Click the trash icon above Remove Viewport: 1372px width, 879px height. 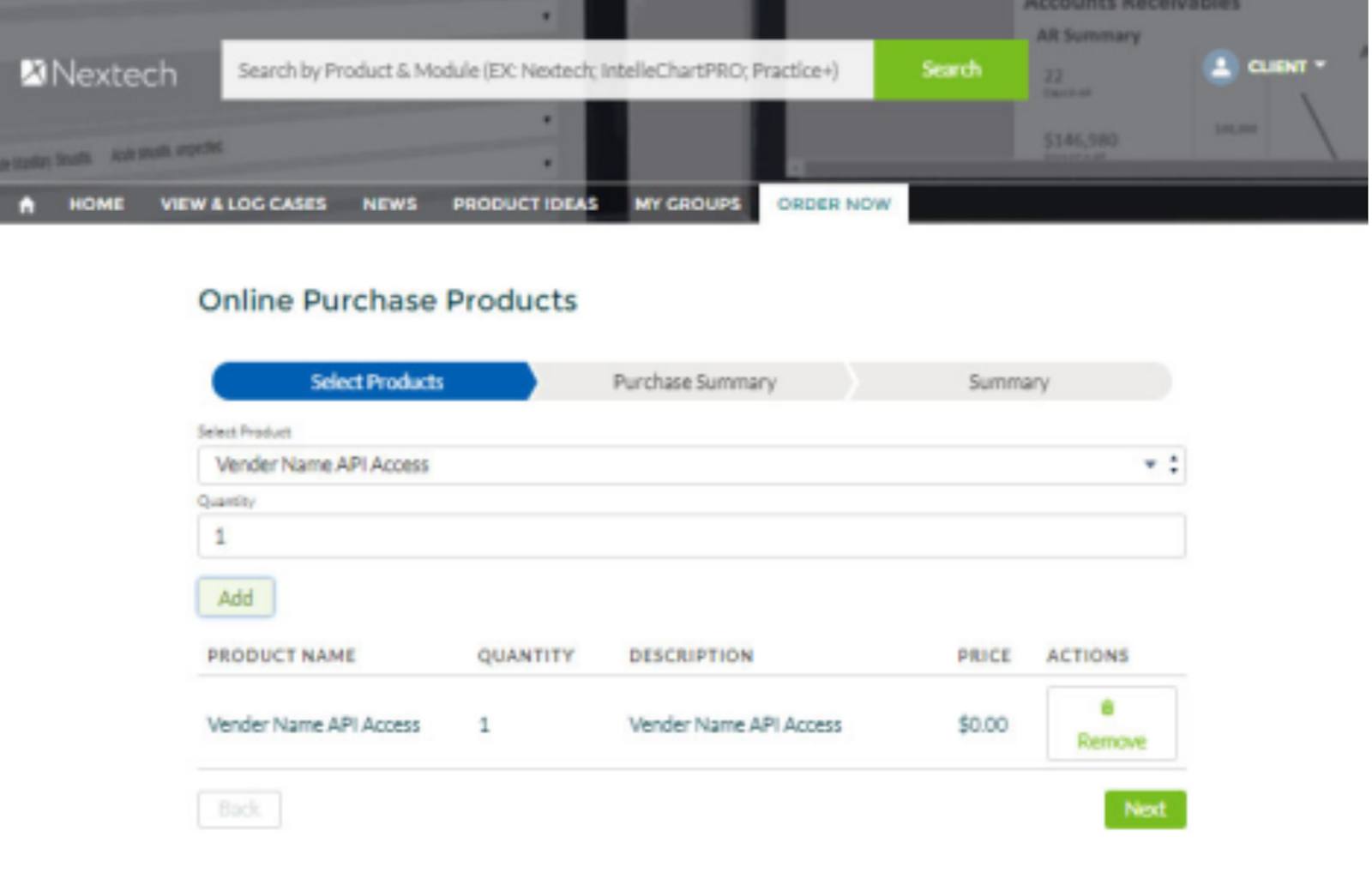pyautogui.click(x=1107, y=707)
